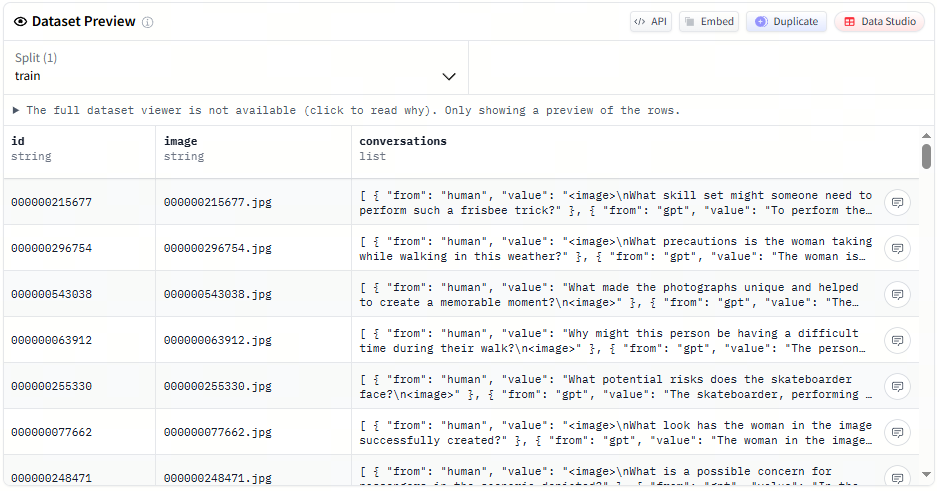Expand conversation cell for row 000000543038
Viewport: 937px width, 491px height.
tap(898, 294)
